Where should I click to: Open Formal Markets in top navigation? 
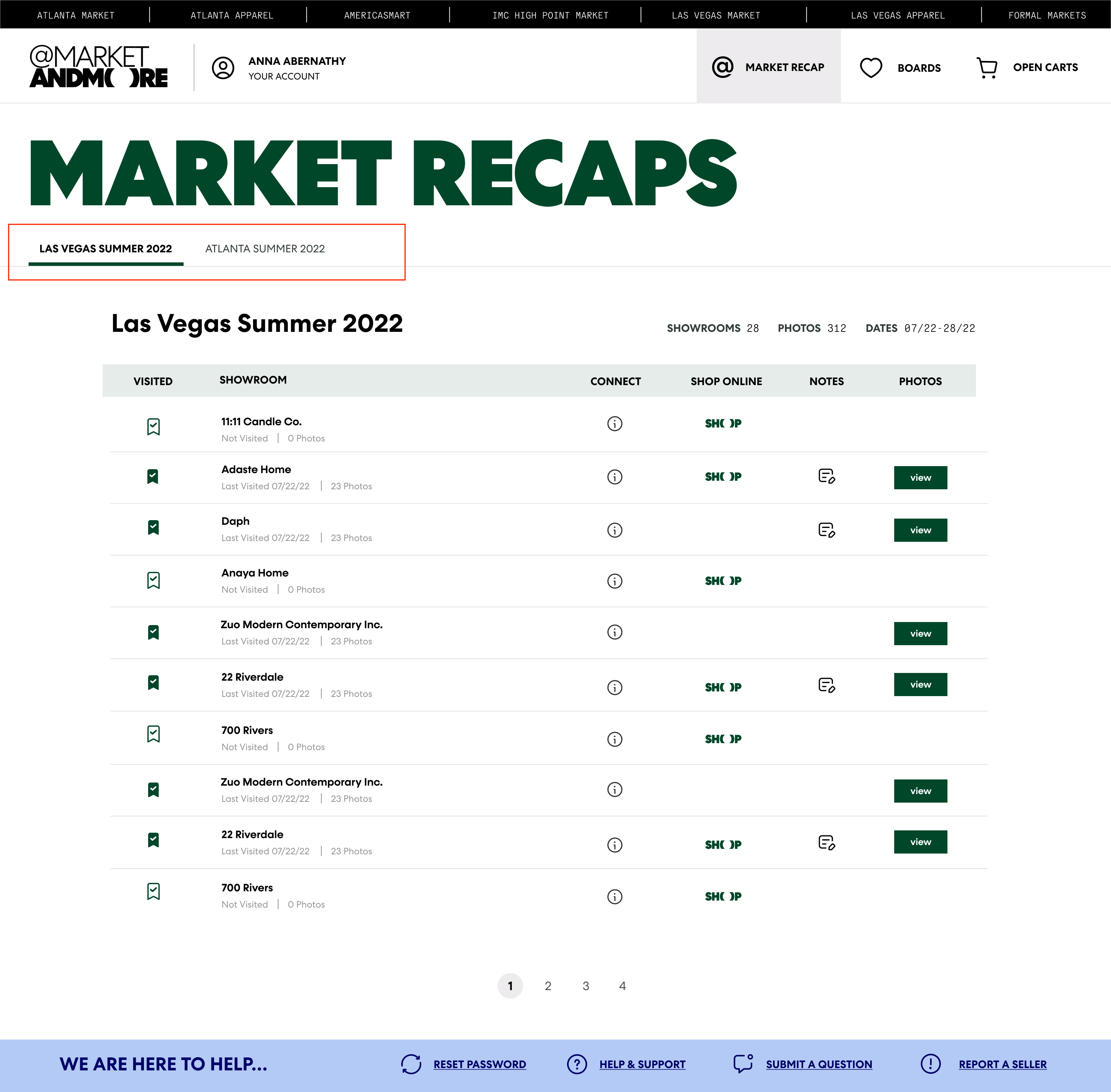1047,15
